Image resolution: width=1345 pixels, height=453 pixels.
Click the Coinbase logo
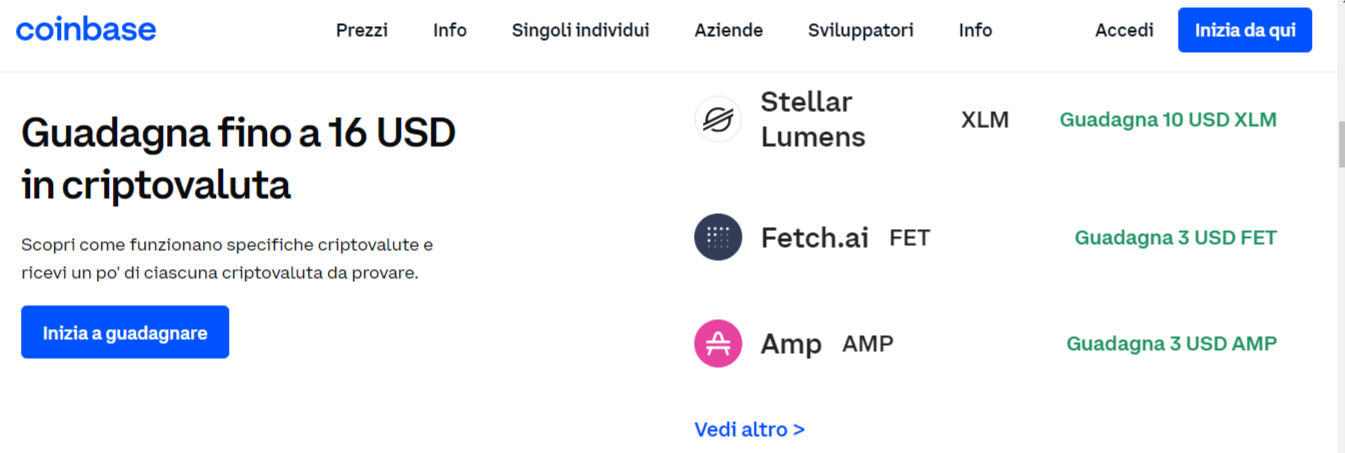[x=86, y=30]
